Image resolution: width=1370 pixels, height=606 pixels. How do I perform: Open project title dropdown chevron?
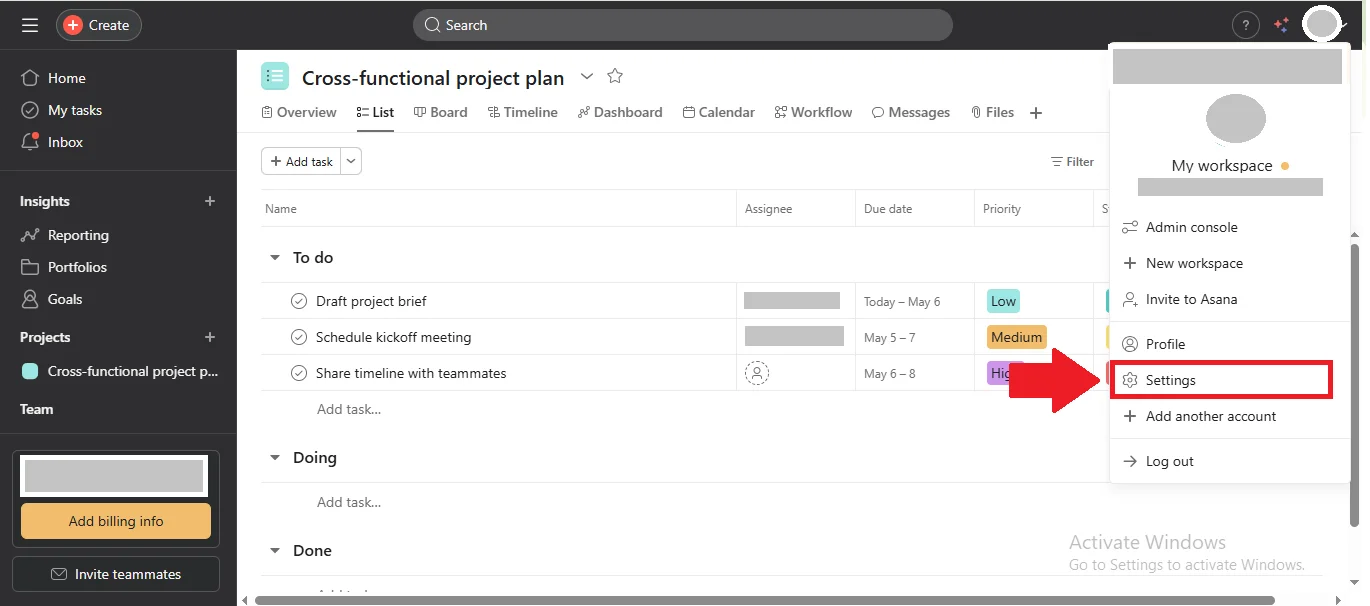[587, 76]
